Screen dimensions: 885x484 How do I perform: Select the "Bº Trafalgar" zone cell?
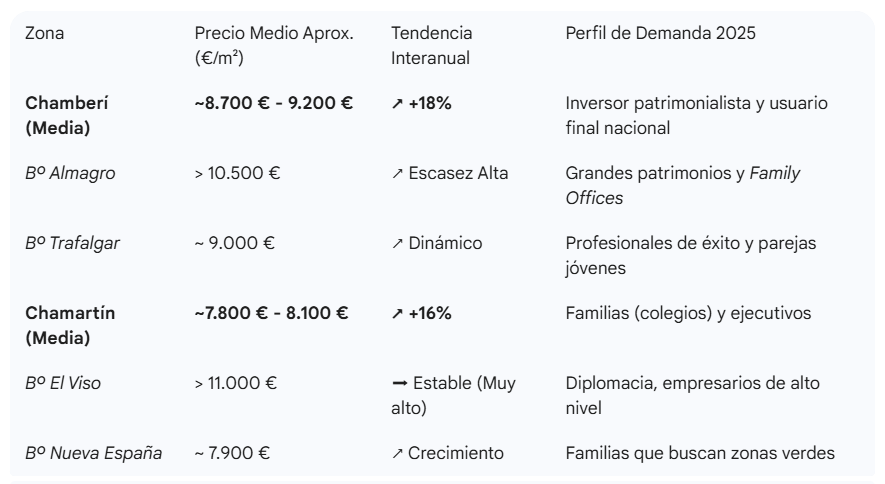click(x=72, y=243)
